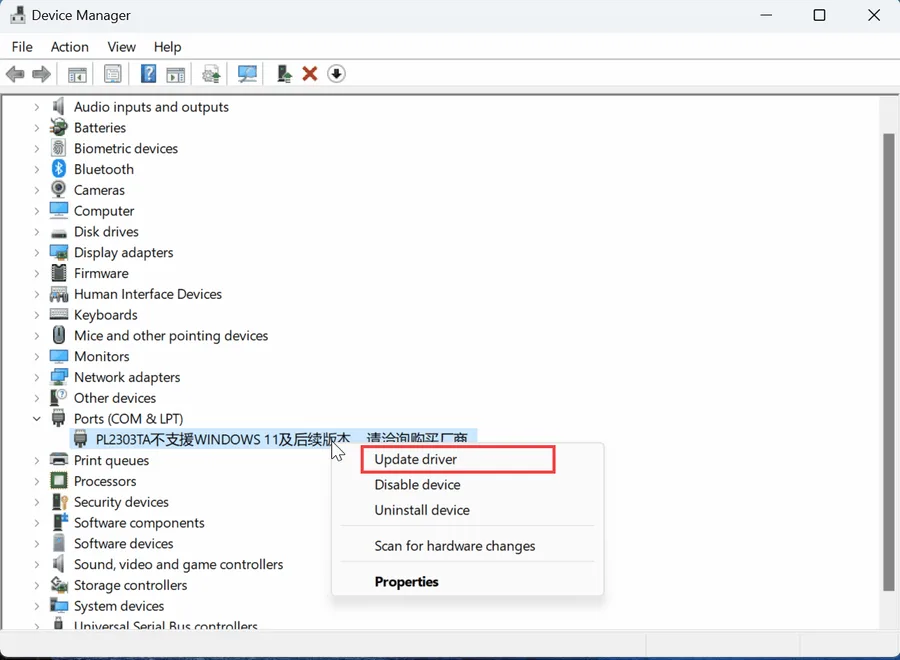
Task: Open the File menu
Action: pyautogui.click(x=22, y=47)
